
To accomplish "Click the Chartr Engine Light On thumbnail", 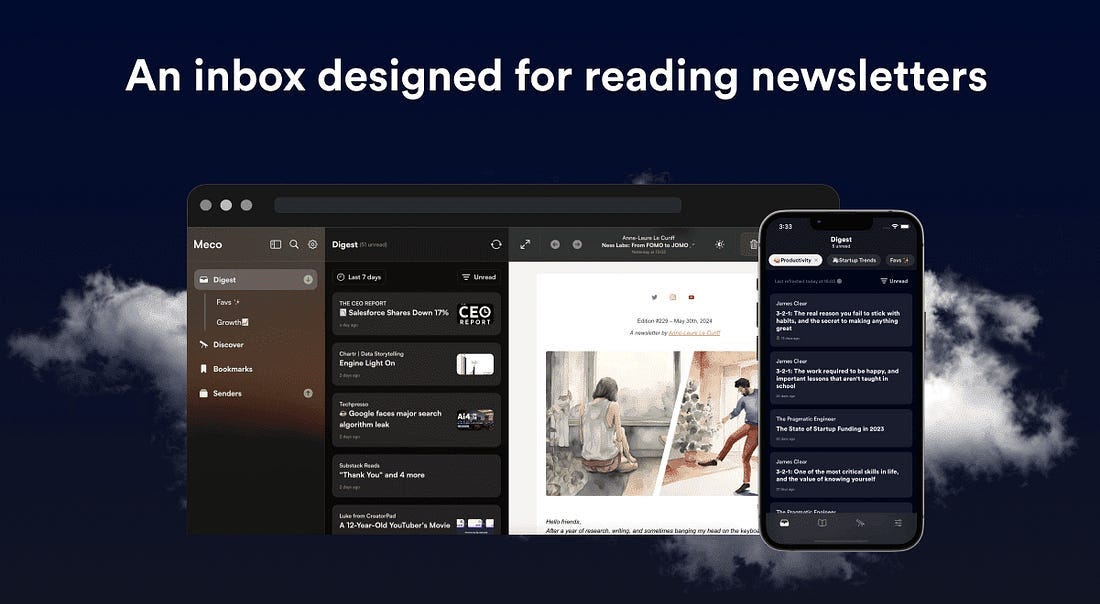I will pos(475,364).
